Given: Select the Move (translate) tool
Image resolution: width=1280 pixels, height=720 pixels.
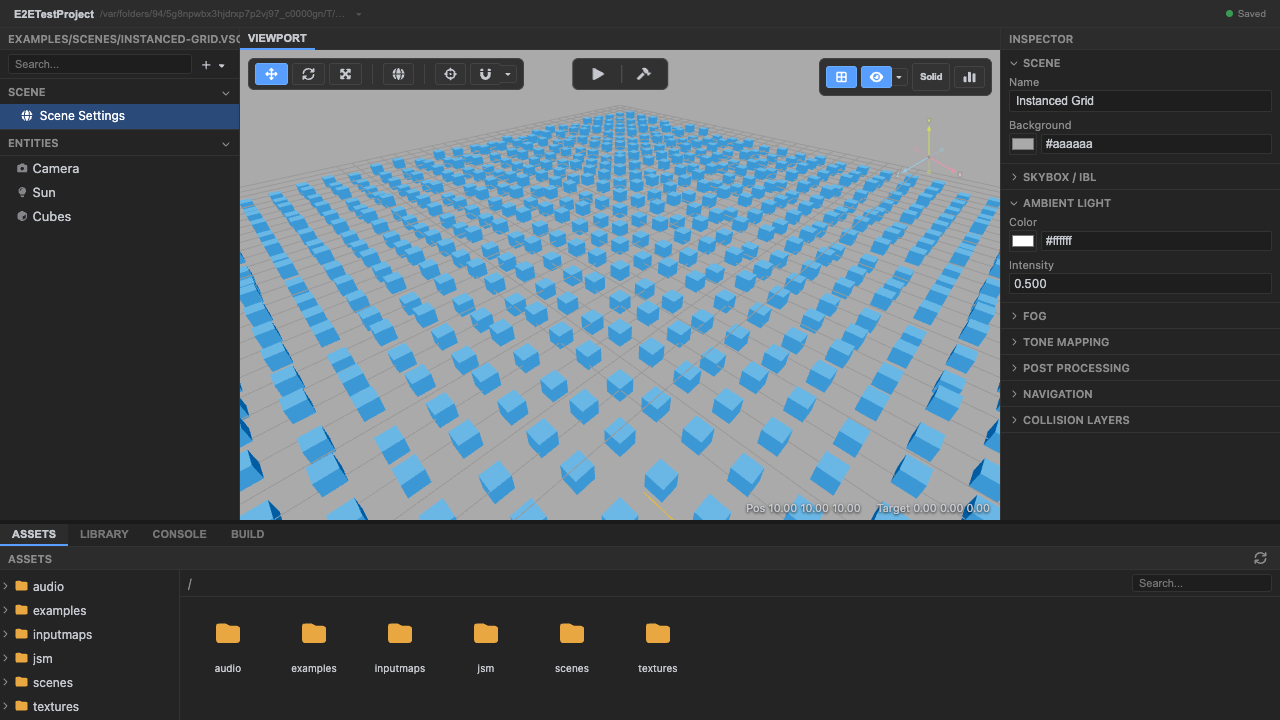Looking at the screenshot, I should [x=272, y=74].
